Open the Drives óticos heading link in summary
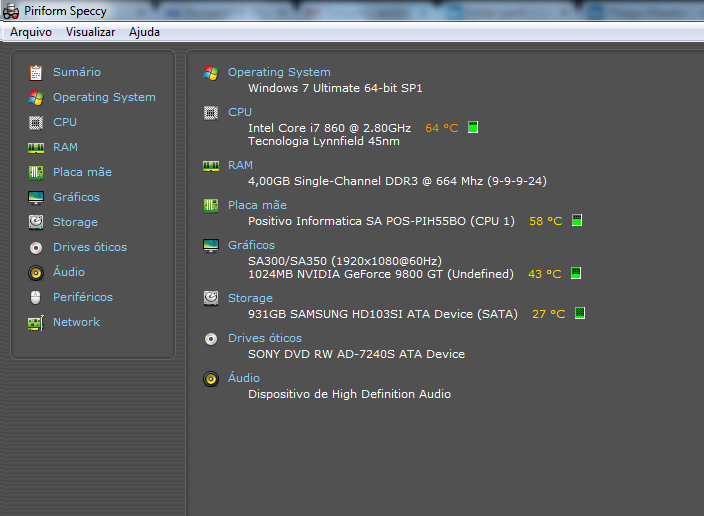Image resolution: width=704 pixels, height=516 pixels. [265, 338]
